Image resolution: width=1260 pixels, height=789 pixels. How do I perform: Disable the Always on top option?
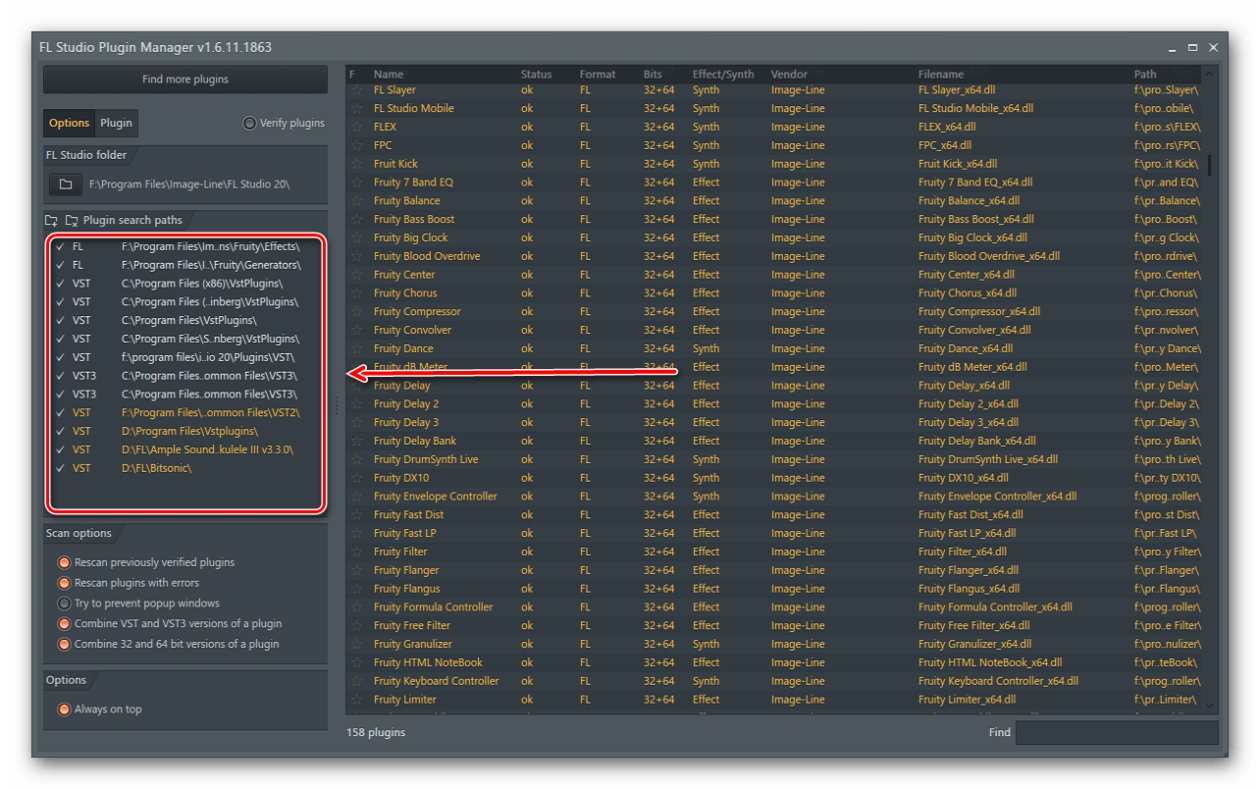(65, 710)
